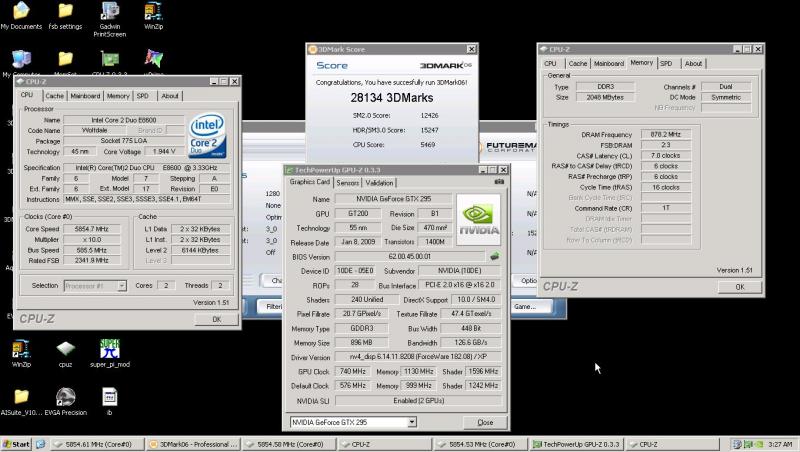
Task: Switch to SPD tab in left CPU-Z
Action: point(143,96)
